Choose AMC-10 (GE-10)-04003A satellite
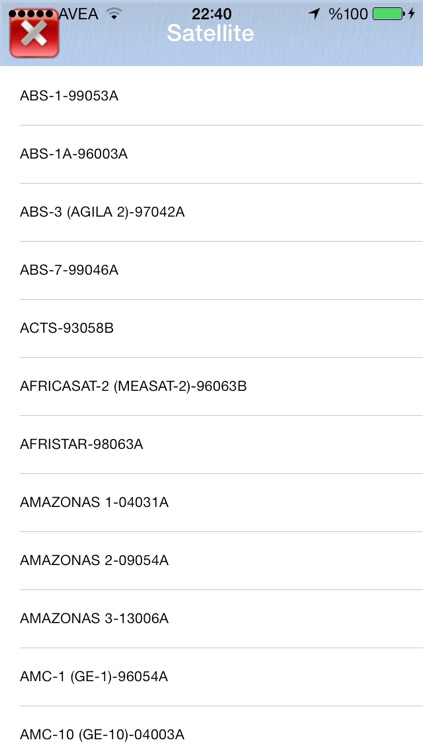 [x=212, y=728]
